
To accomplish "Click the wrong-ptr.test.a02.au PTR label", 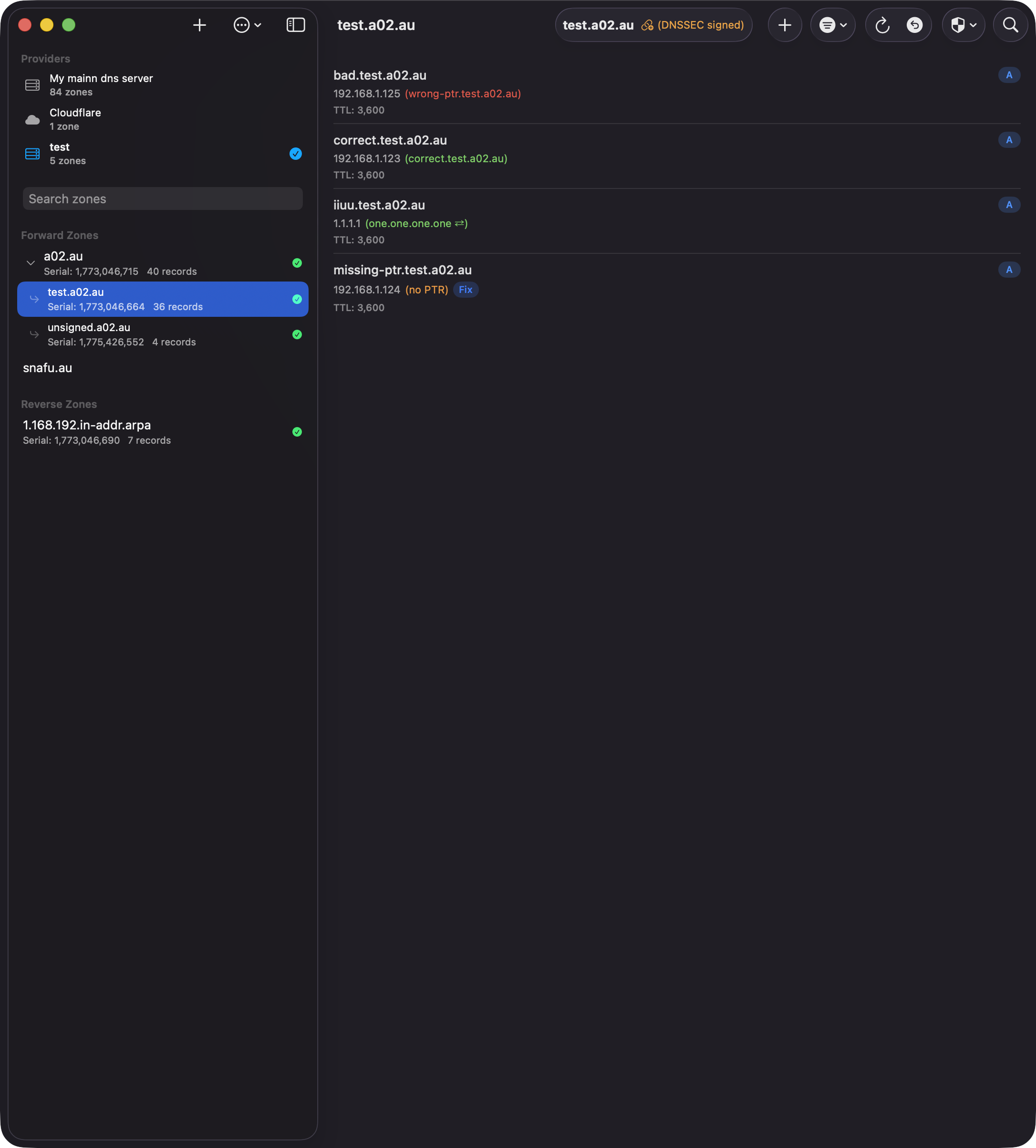I will [463, 94].
